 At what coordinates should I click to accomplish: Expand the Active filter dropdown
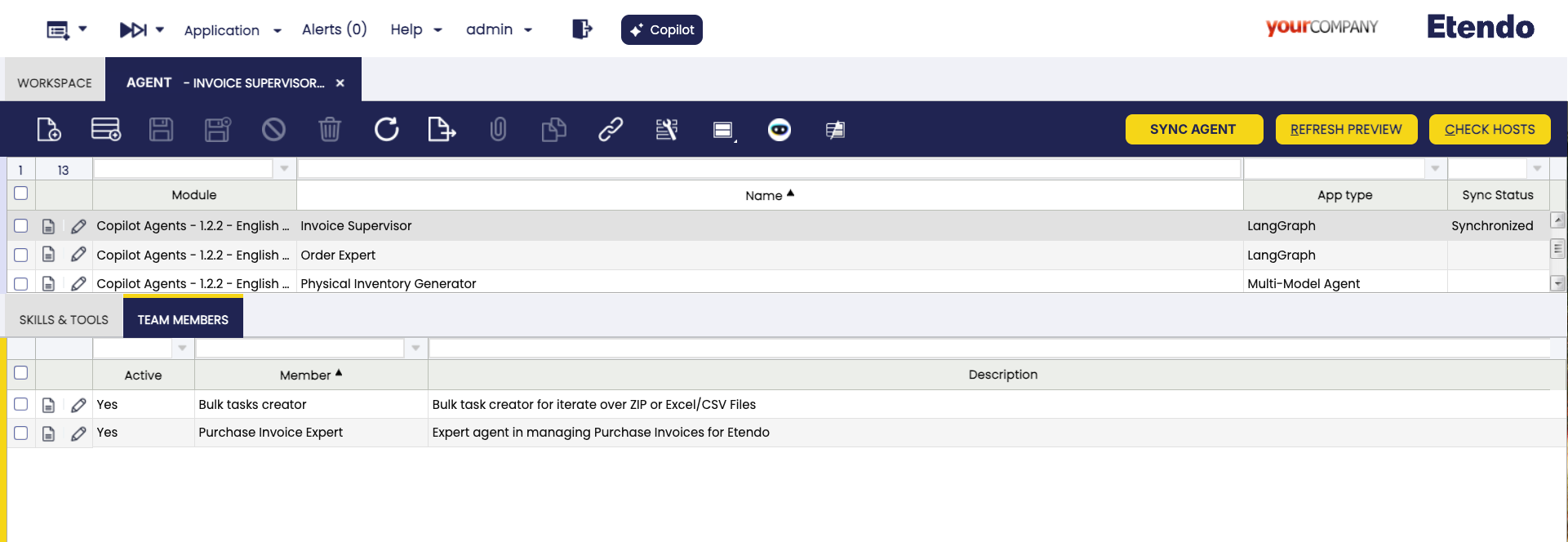pyautogui.click(x=182, y=349)
